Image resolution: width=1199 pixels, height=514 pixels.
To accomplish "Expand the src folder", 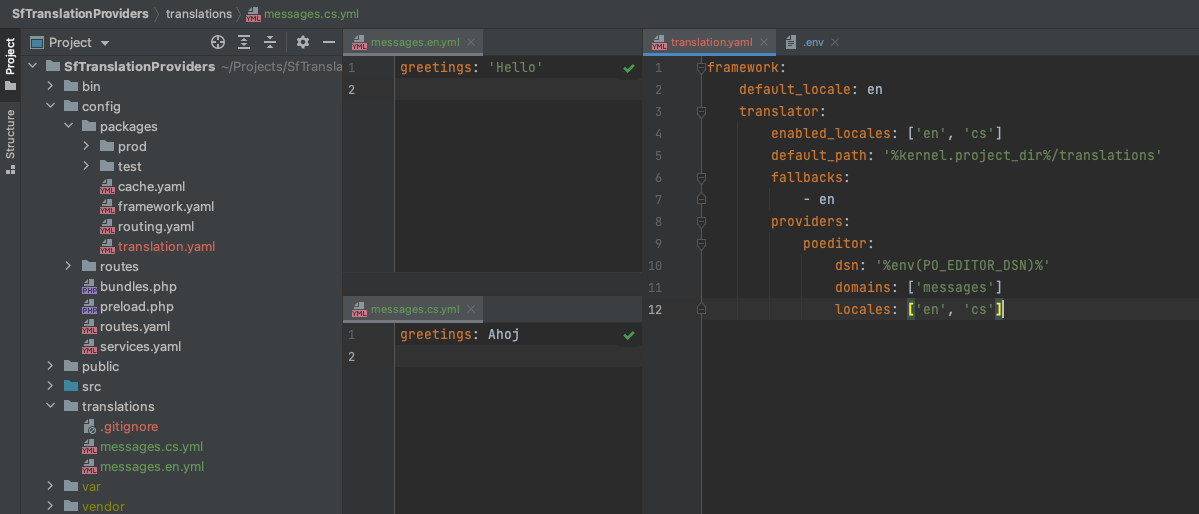I will (50, 386).
